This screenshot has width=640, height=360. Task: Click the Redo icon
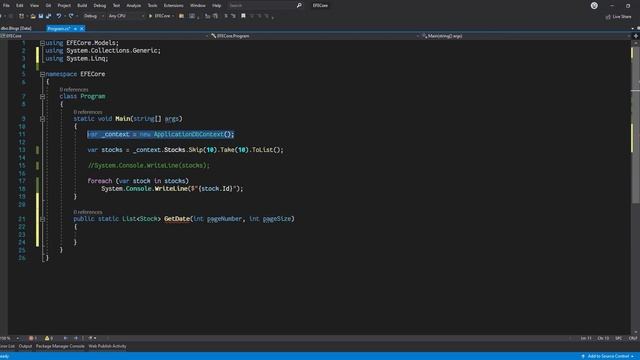(x=71, y=16)
